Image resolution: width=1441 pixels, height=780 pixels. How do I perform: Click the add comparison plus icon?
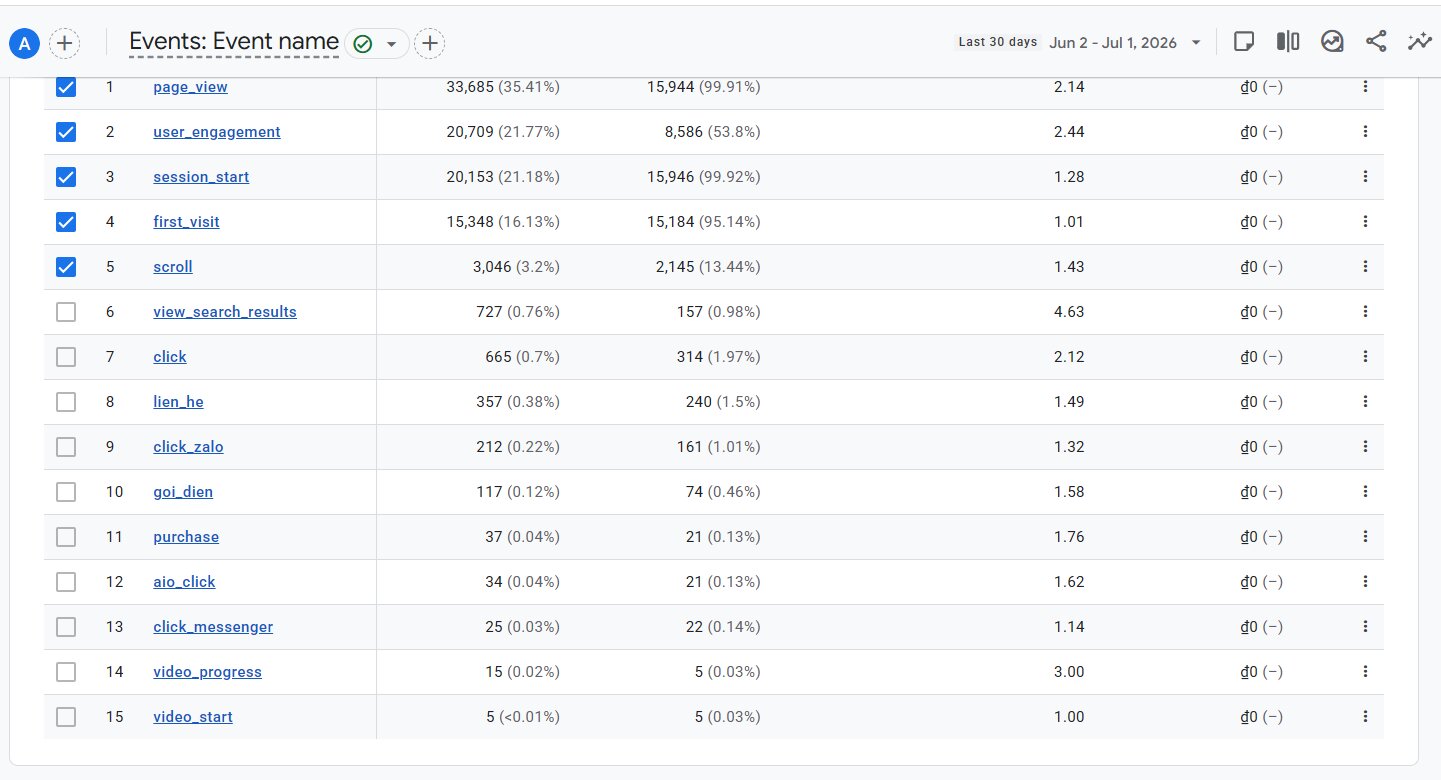tap(64, 43)
